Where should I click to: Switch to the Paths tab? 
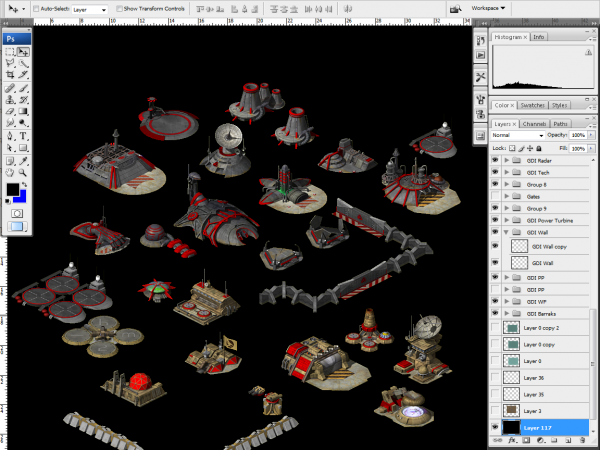pyautogui.click(x=560, y=124)
